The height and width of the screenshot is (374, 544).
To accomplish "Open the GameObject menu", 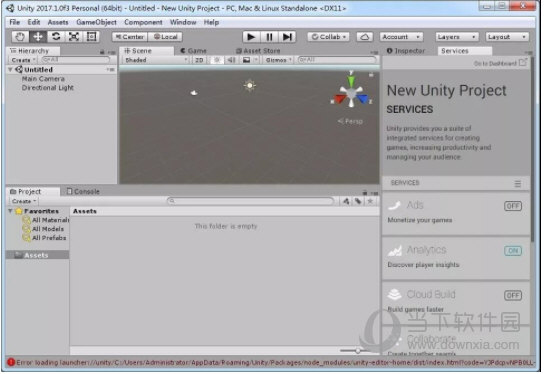I will click(x=96, y=22).
